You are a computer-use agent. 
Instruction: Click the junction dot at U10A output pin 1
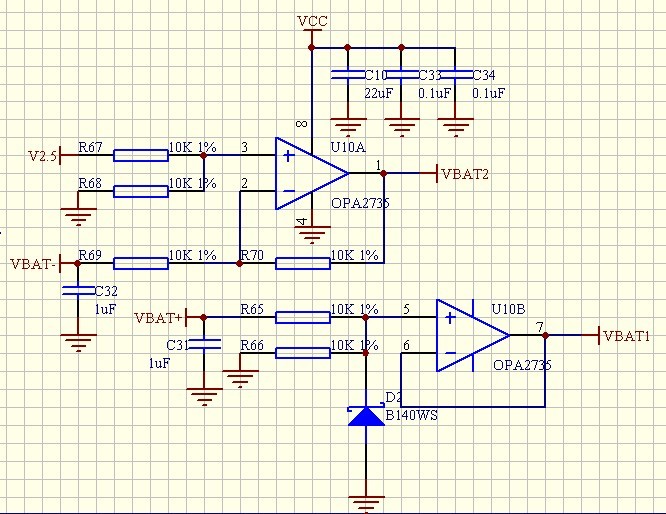point(384,173)
